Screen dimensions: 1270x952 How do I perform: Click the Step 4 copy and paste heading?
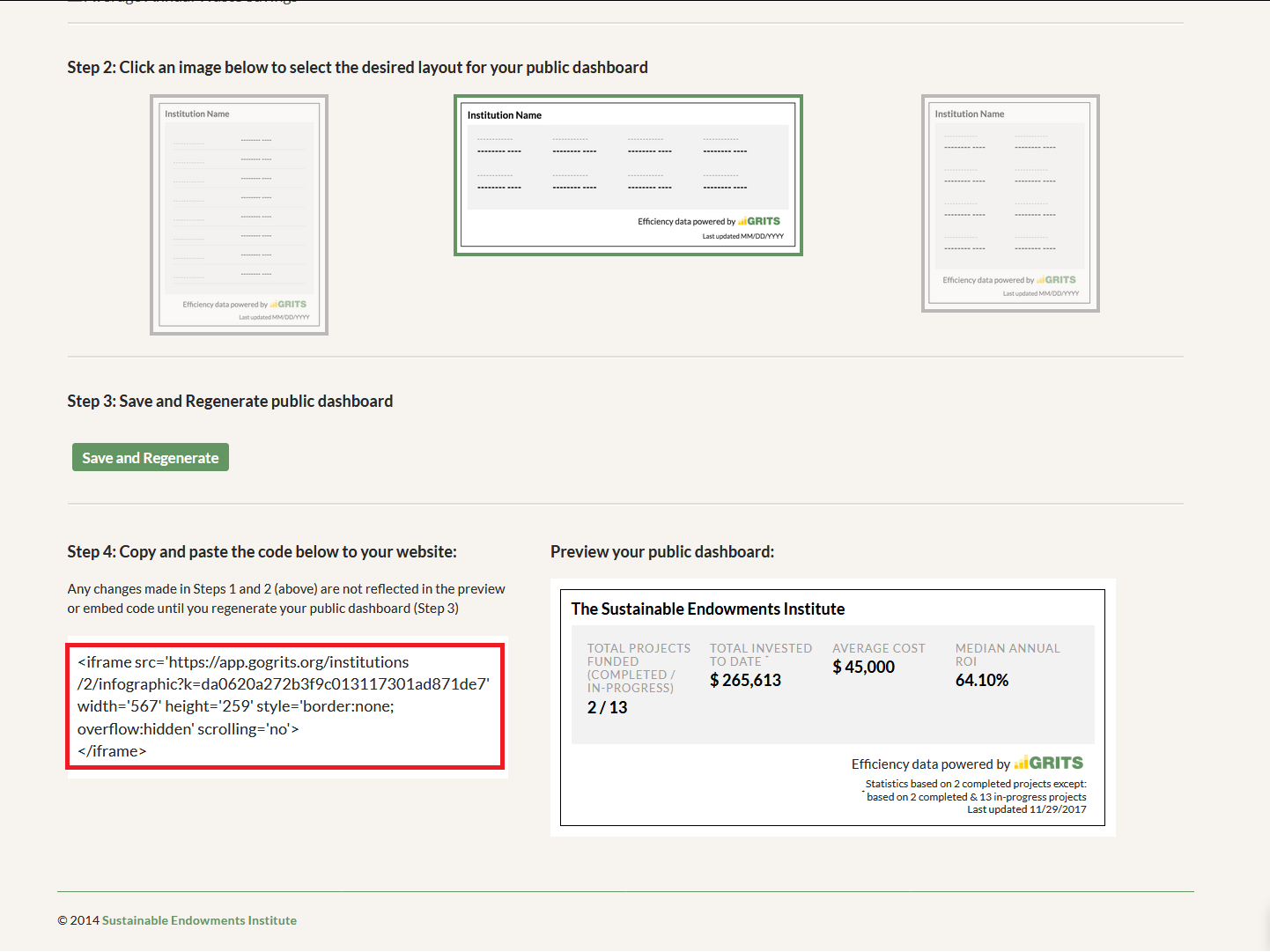point(262,552)
